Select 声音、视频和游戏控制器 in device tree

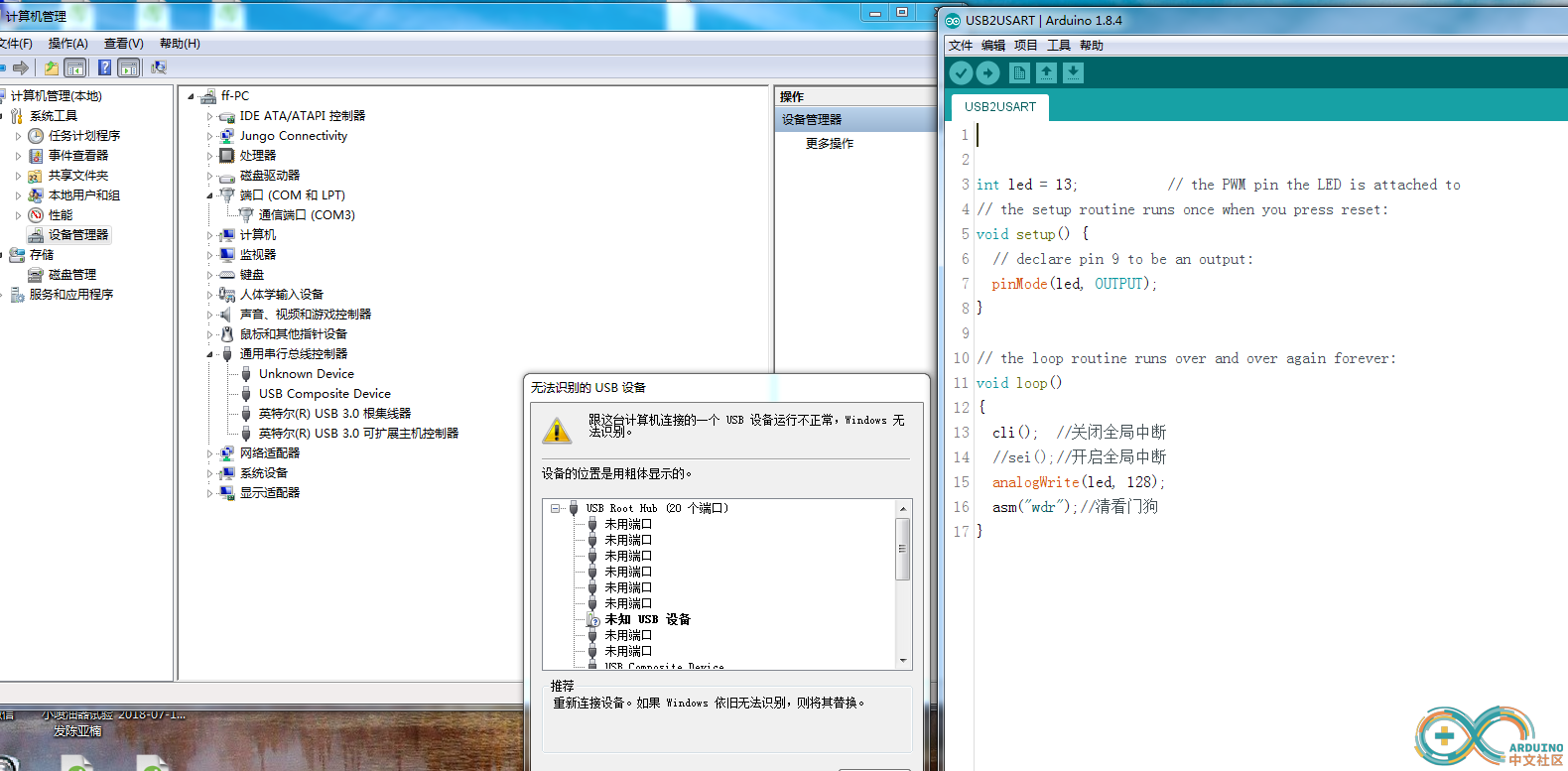306,315
